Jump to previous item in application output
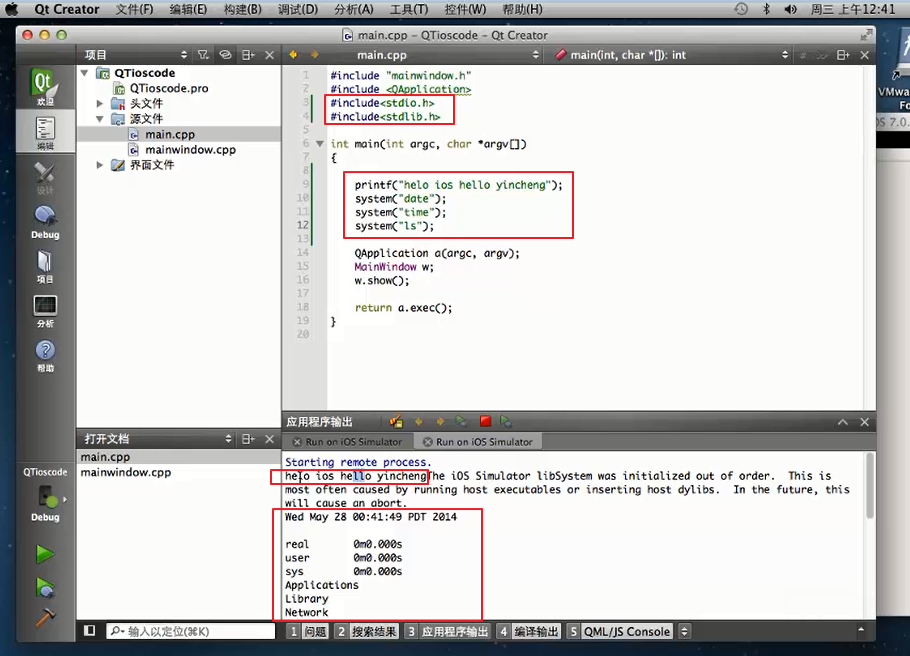Screen dimensions: 910x656 click(x=418, y=421)
